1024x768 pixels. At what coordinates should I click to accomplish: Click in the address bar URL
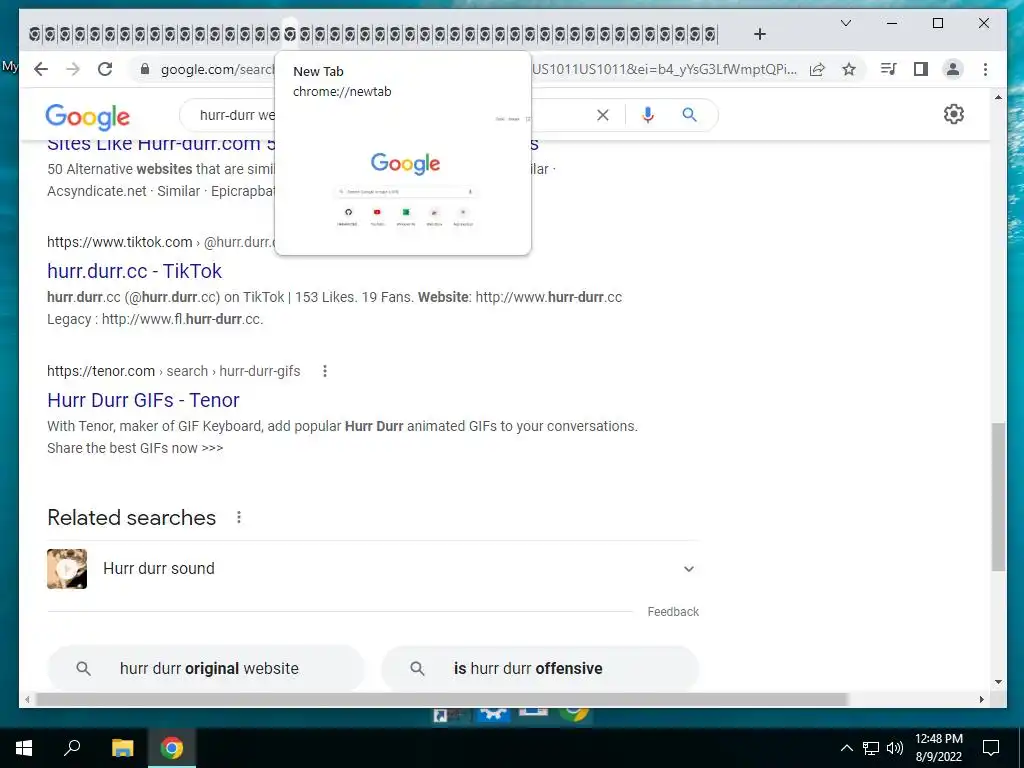coord(217,69)
